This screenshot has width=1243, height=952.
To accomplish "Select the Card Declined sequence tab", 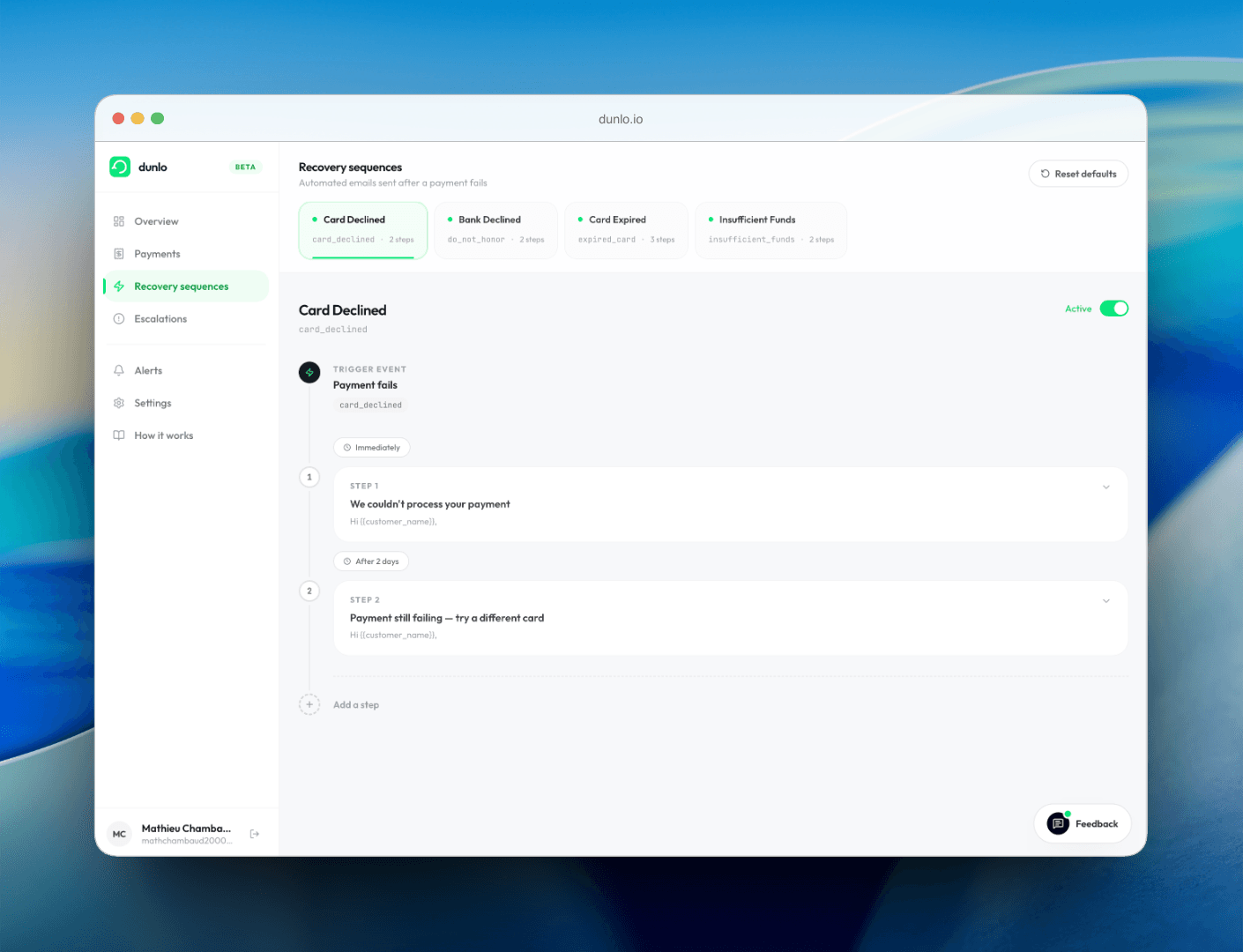I will [363, 230].
